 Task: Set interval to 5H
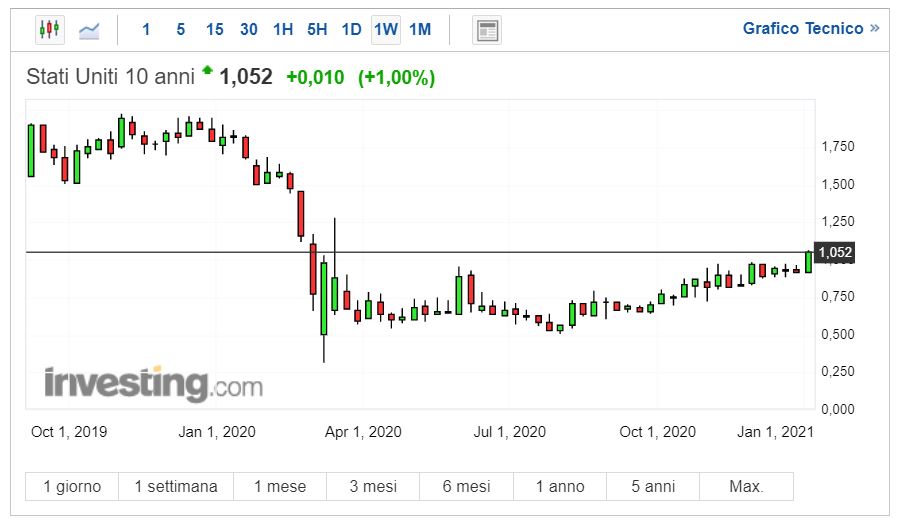point(317,30)
